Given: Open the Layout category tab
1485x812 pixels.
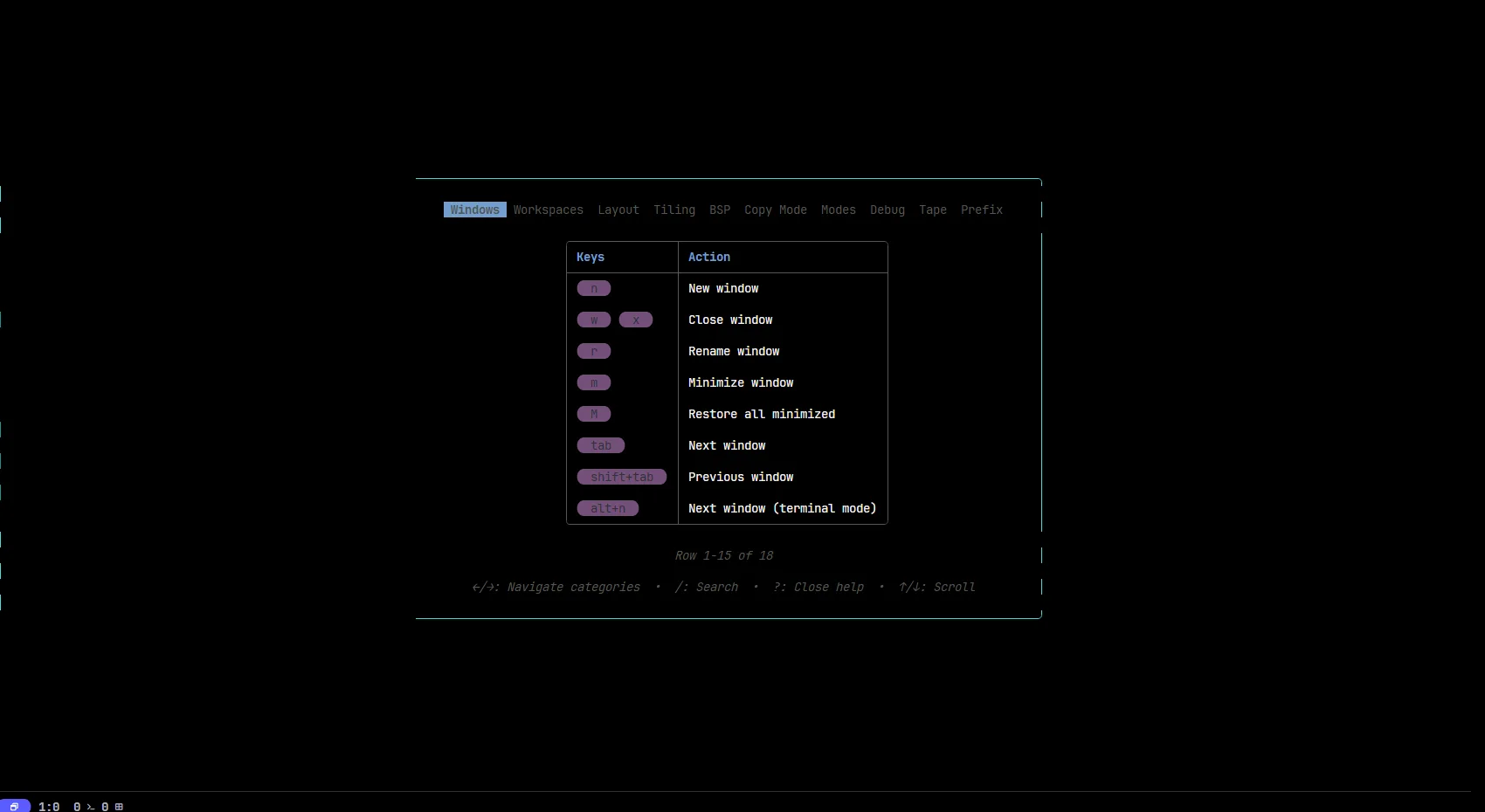Looking at the screenshot, I should 618,210.
